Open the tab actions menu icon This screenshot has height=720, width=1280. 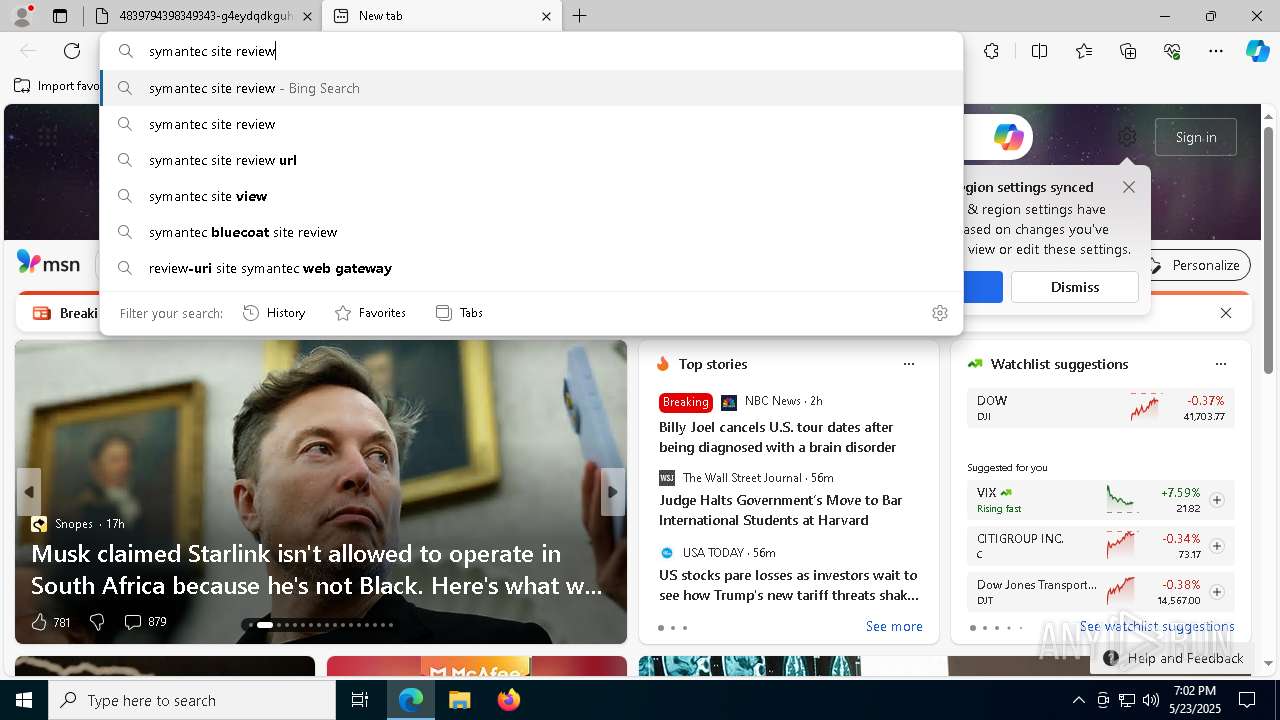60,16
